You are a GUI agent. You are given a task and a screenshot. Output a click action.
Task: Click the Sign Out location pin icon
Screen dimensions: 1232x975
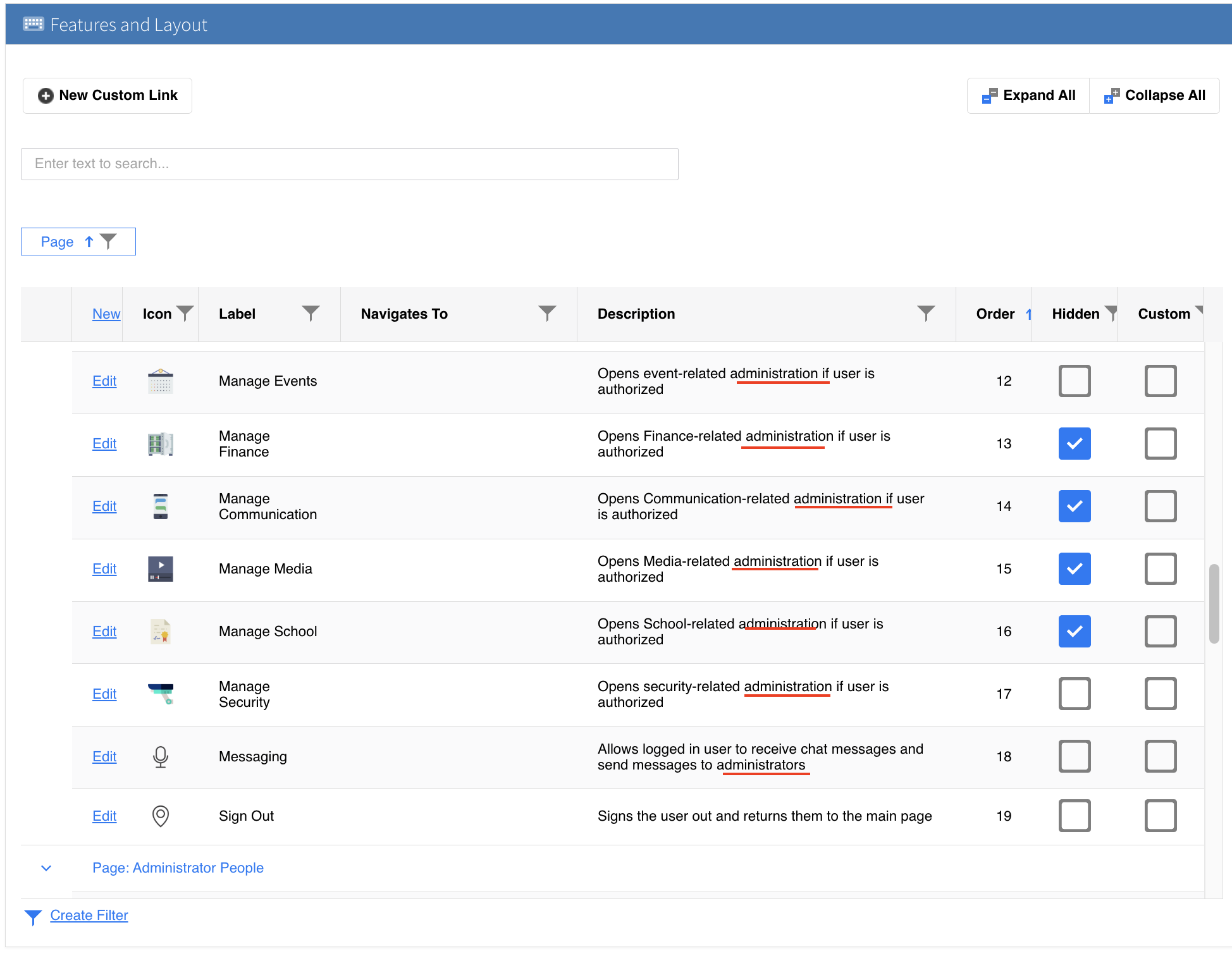click(x=161, y=816)
